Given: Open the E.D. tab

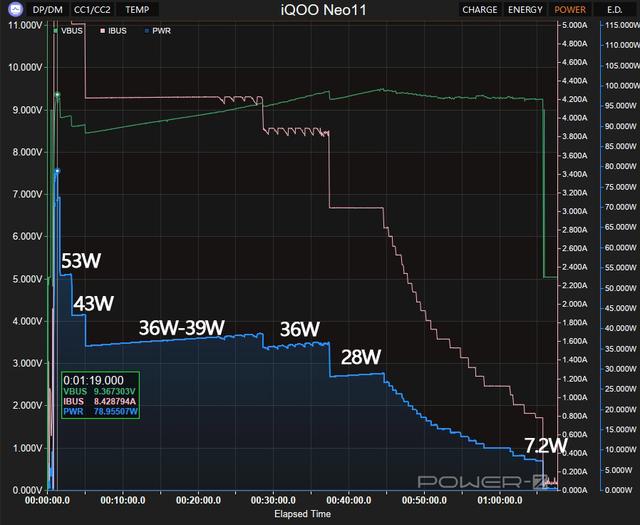Looking at the screenshot, I should (615, 9).
